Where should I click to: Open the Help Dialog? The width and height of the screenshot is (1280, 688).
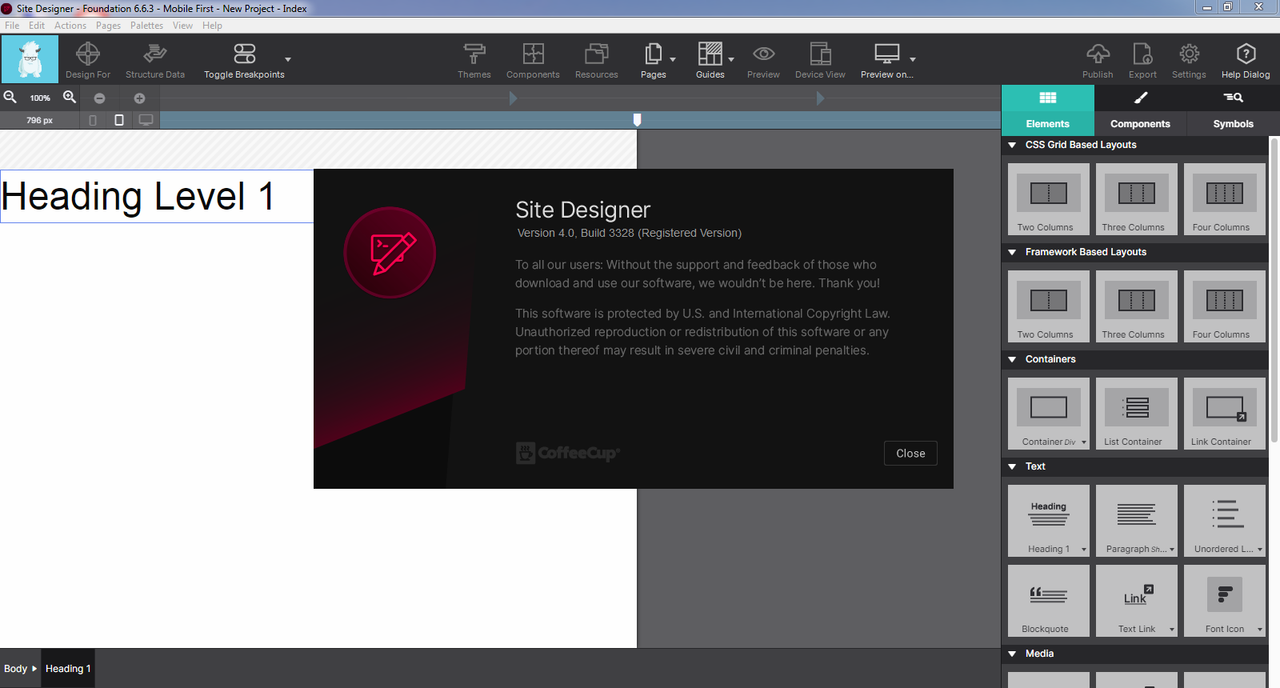click(1245, 60)
